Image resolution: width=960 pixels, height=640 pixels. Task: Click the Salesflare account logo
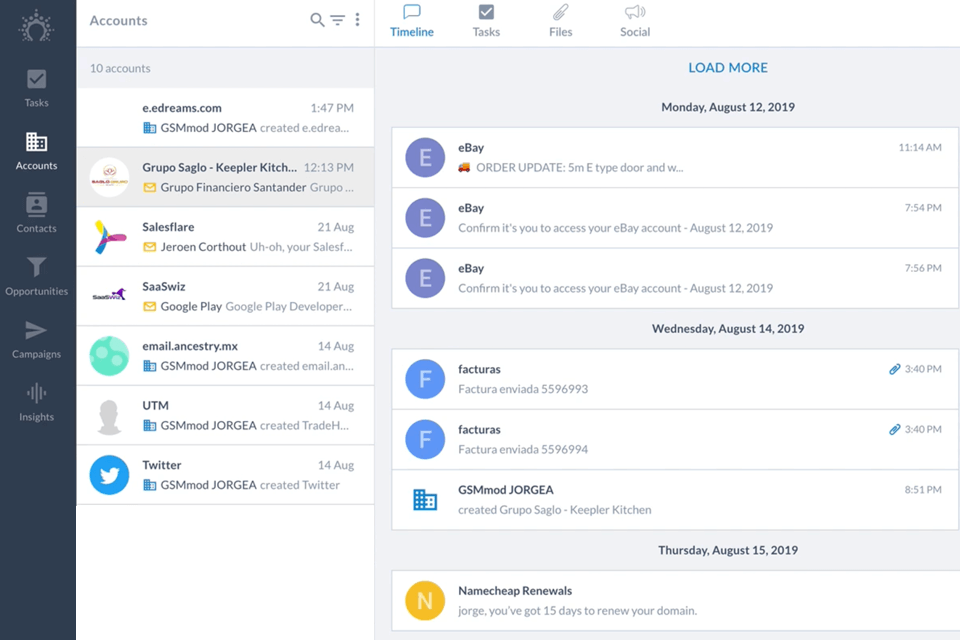click(109, 236)
